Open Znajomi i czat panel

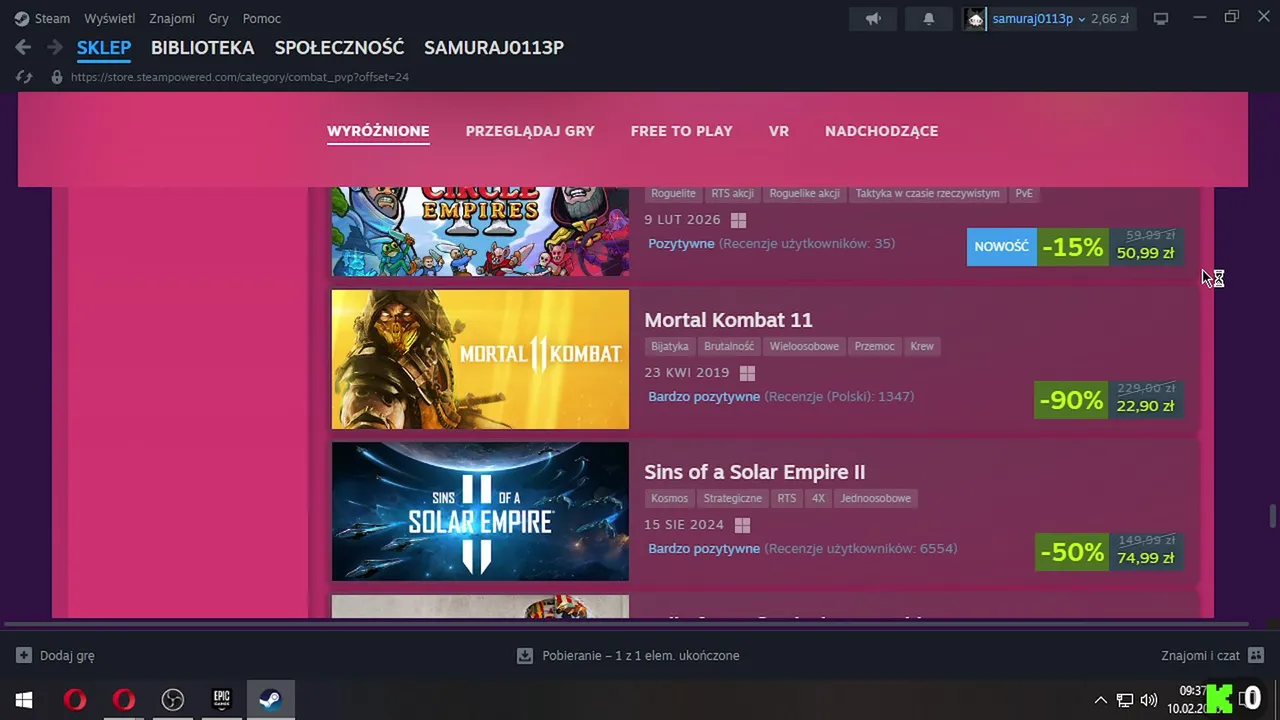pos(1212,656)
